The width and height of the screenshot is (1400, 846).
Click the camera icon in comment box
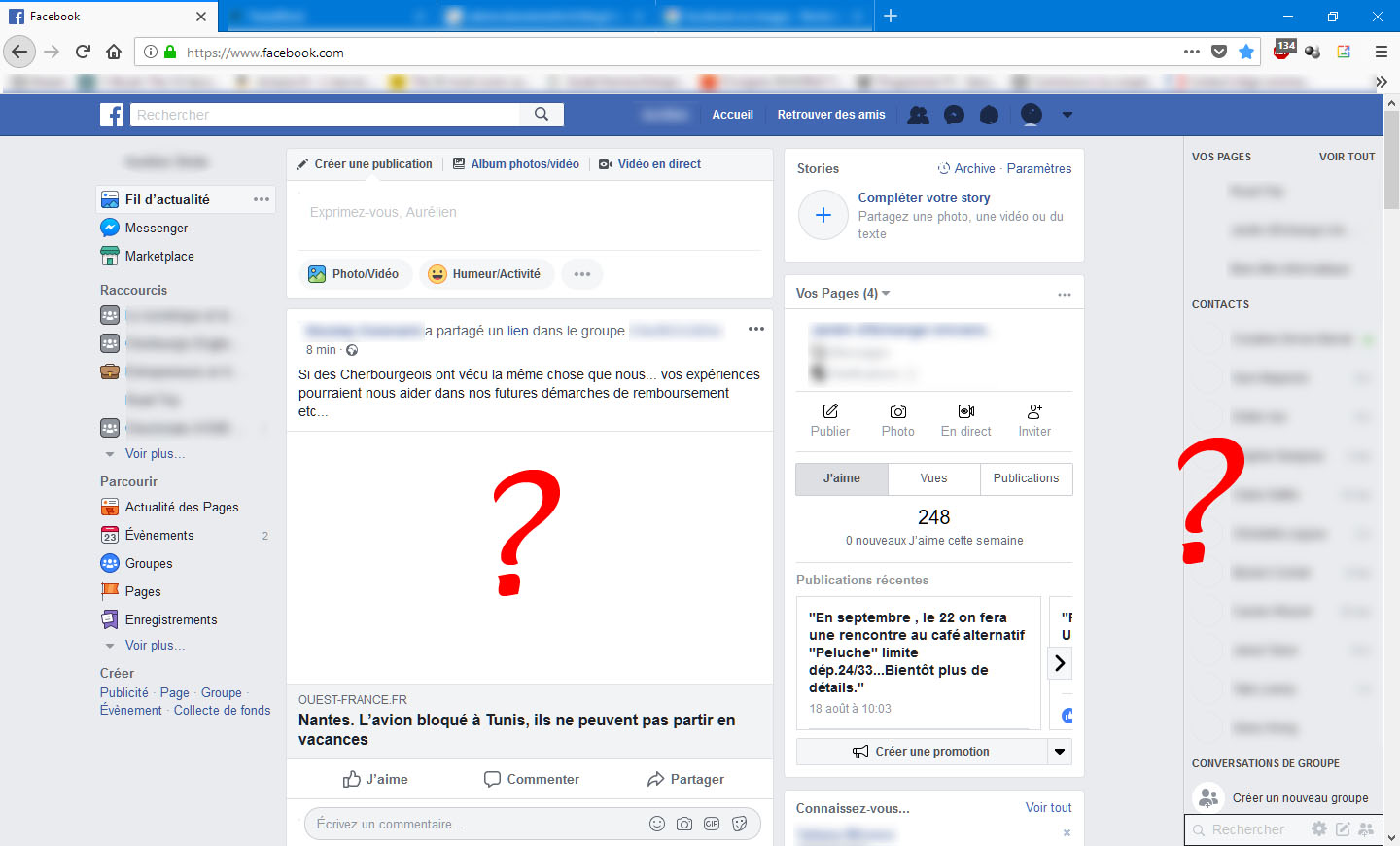684,824
